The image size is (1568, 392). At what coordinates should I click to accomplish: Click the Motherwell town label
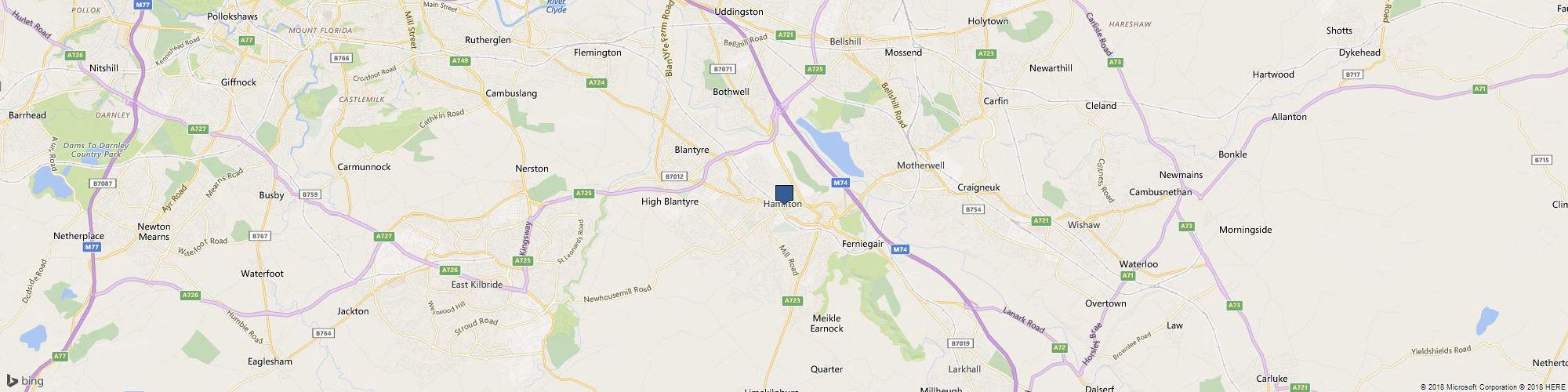point(920,166)
